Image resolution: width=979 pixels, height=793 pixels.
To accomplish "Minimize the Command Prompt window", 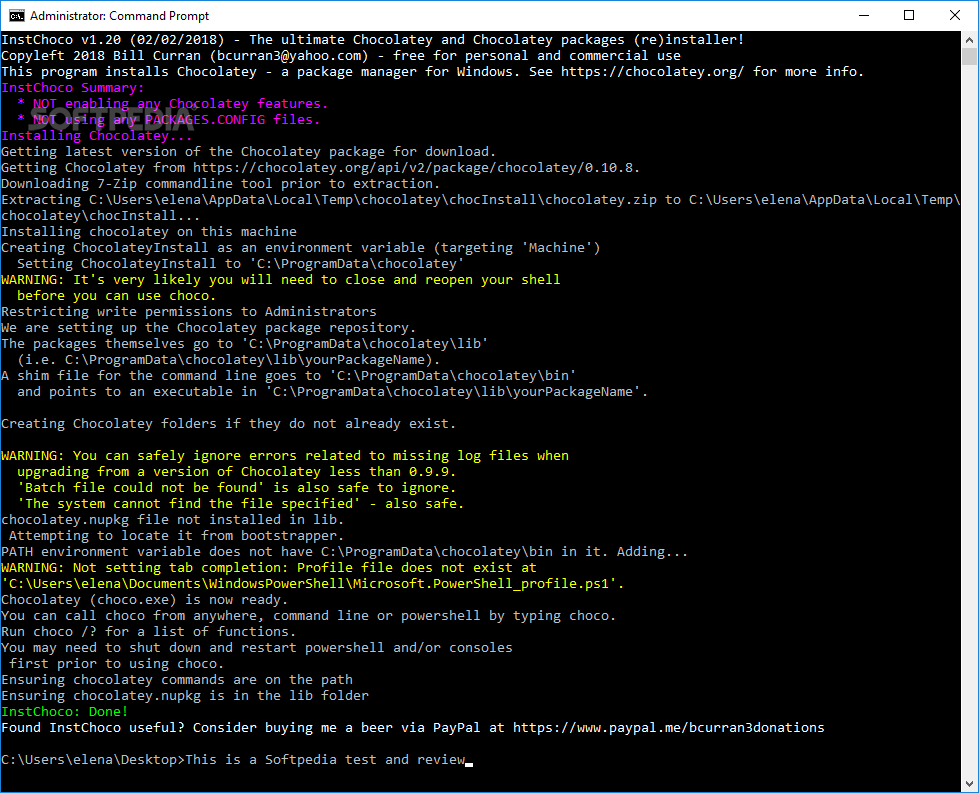I will 864,15.
